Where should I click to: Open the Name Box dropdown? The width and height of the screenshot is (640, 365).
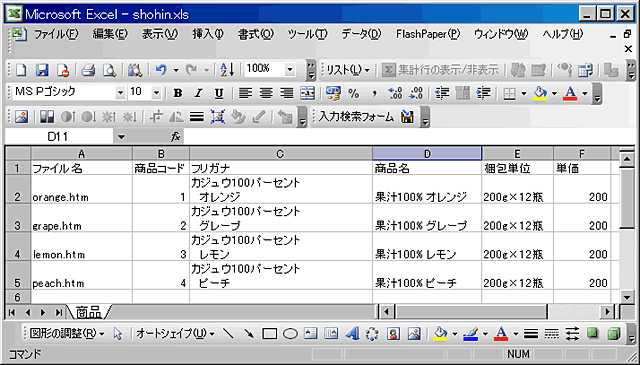(x=121, y=137)
